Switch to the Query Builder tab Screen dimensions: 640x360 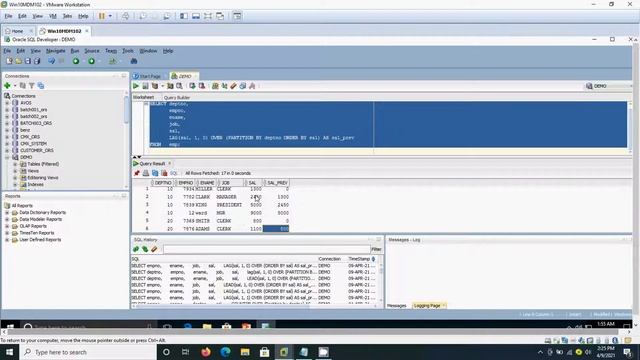(177, 98)
